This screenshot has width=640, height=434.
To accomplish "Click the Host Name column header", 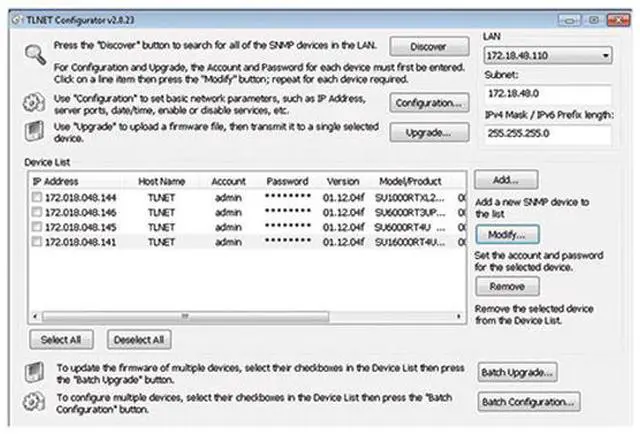I will point(162,182).
